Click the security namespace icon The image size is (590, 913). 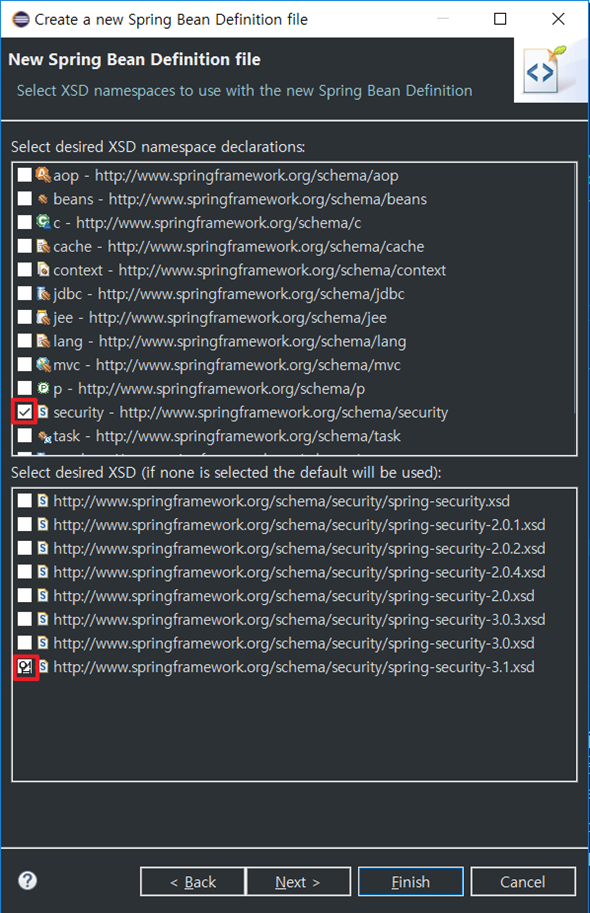pyautogui.click(x=43, y=412)
